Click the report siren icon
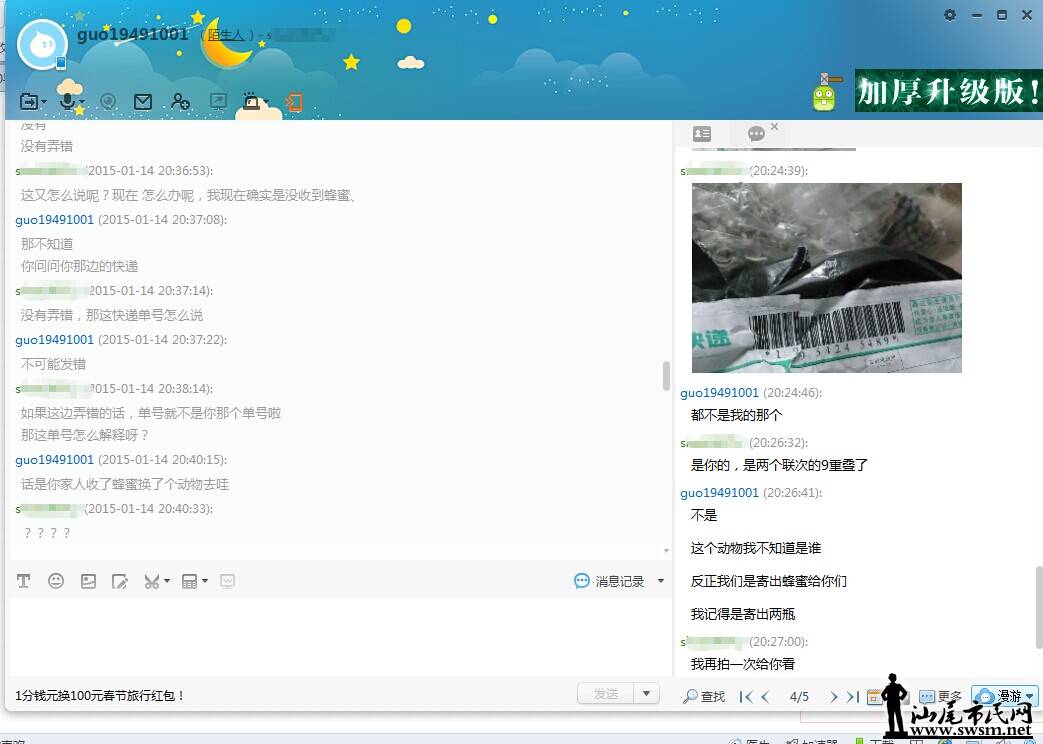This screenshot has height=744, width=1043. click(251, 101)
